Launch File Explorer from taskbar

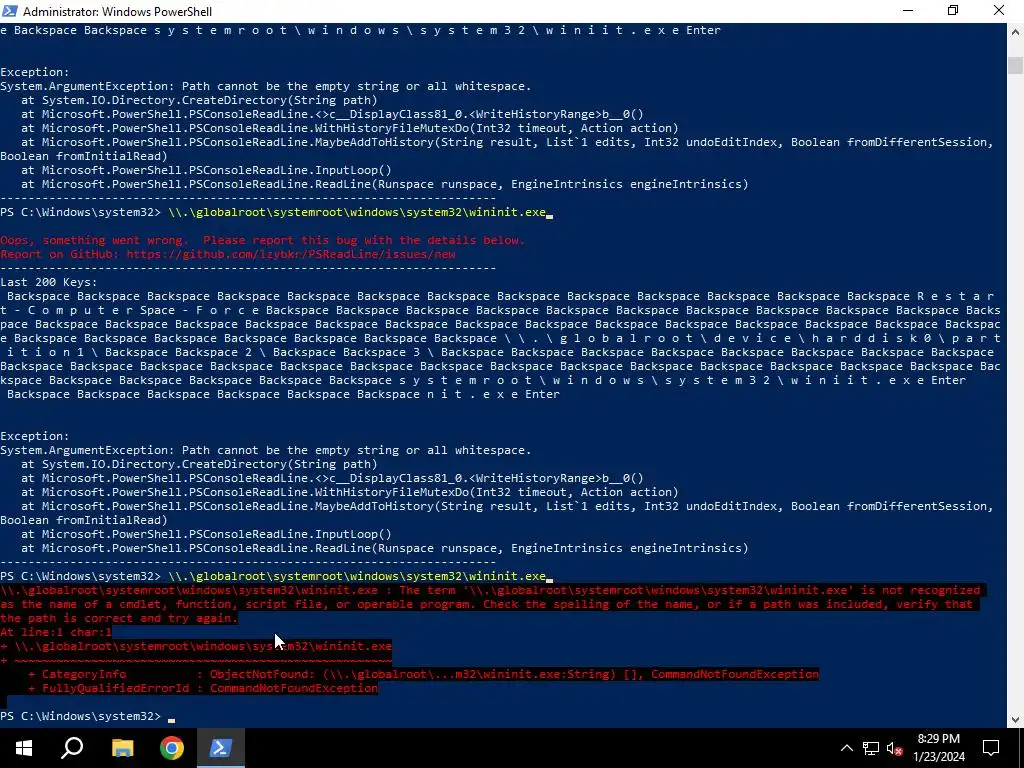[122, 748]
